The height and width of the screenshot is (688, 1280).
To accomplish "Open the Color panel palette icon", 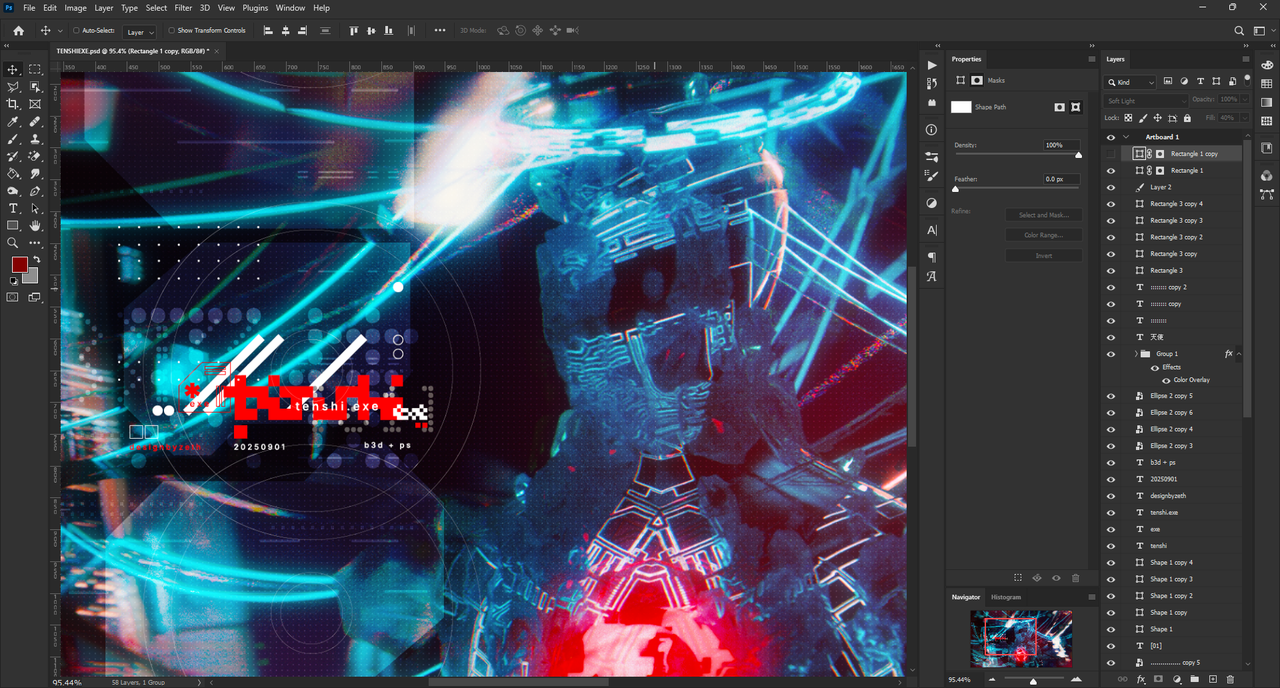I will pyautogui.click(x=1267, y=65).
